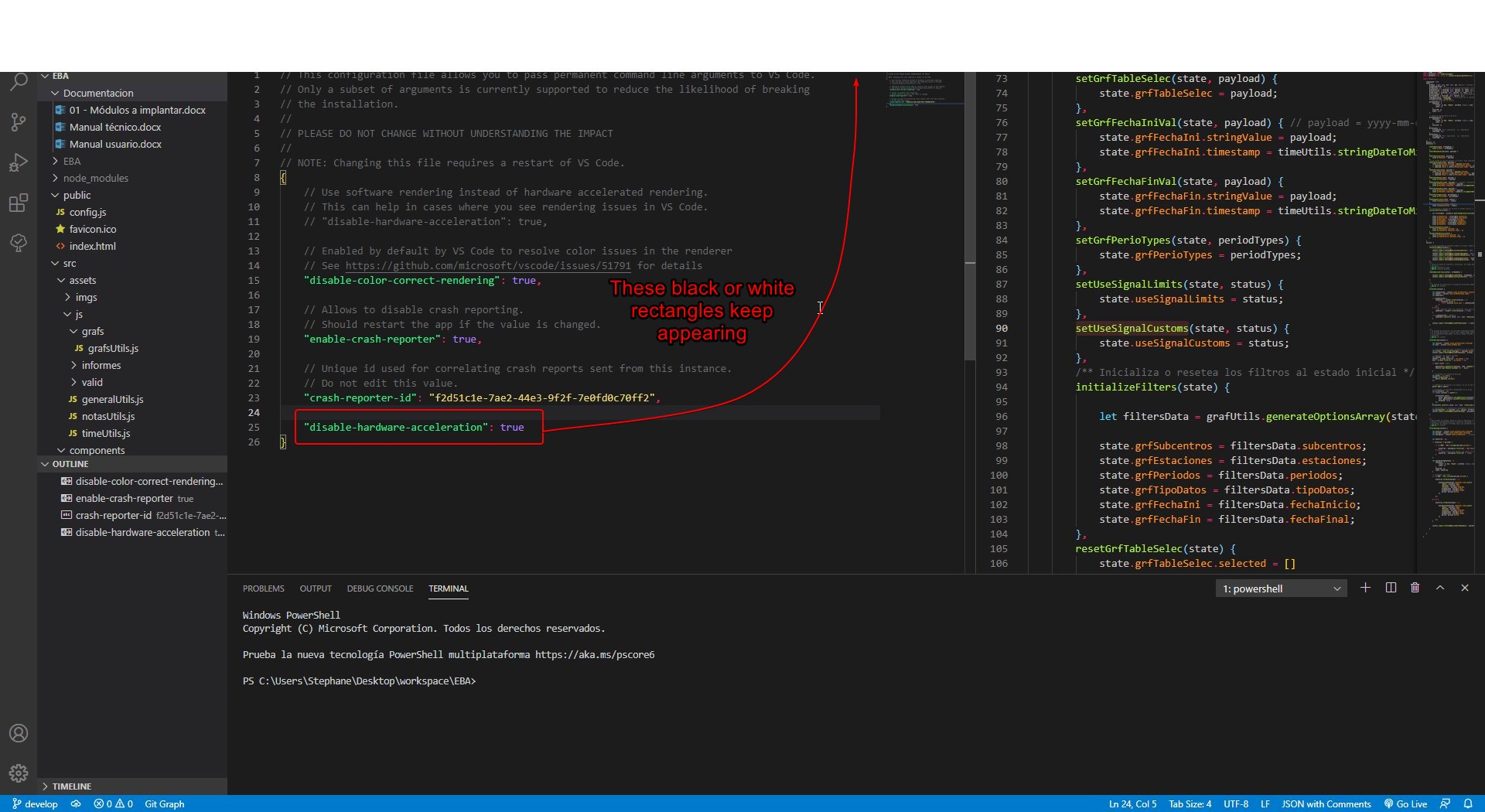1485x812 pixels.
Task: Open the Testing view icon
Action: (x=17, y=243)
